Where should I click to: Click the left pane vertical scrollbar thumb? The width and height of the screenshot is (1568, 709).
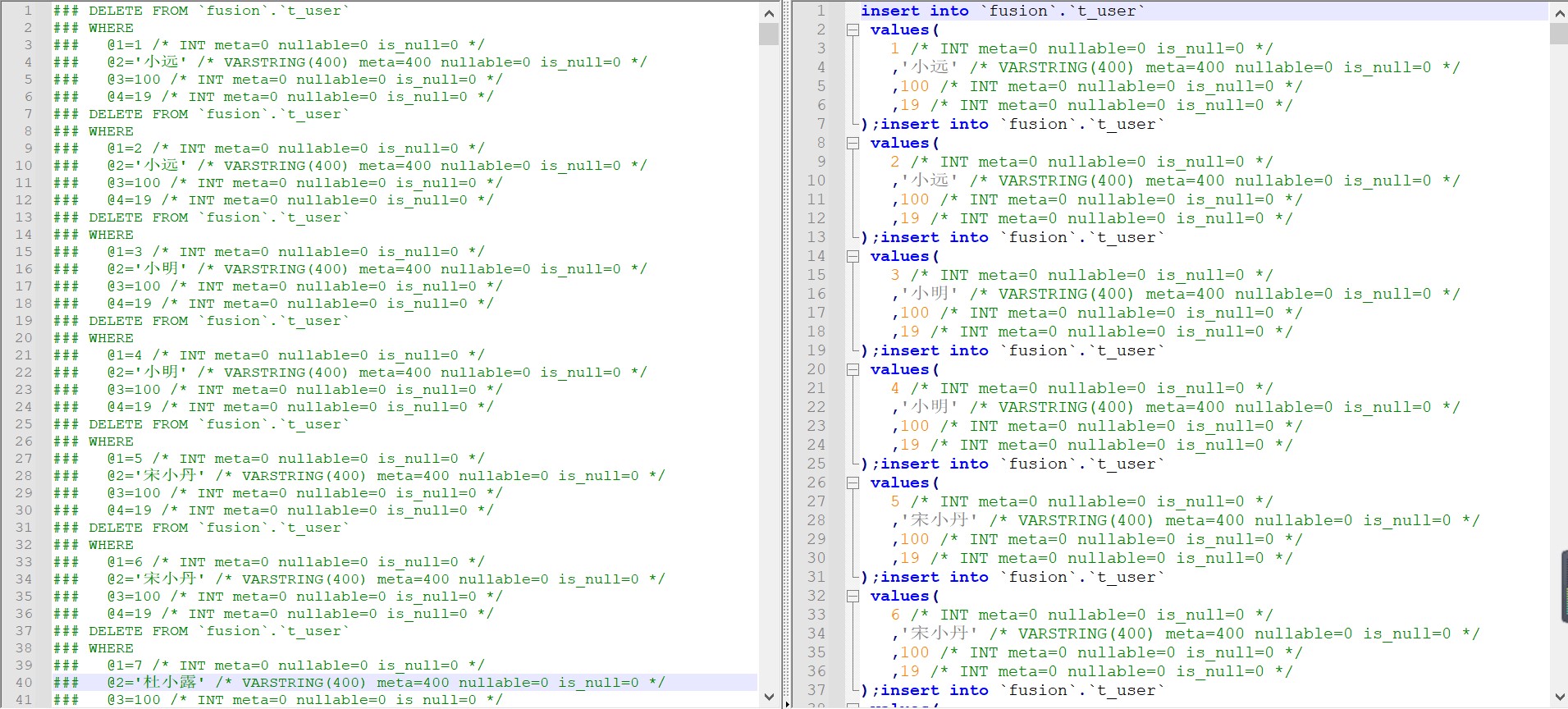[x=769, y=34]
